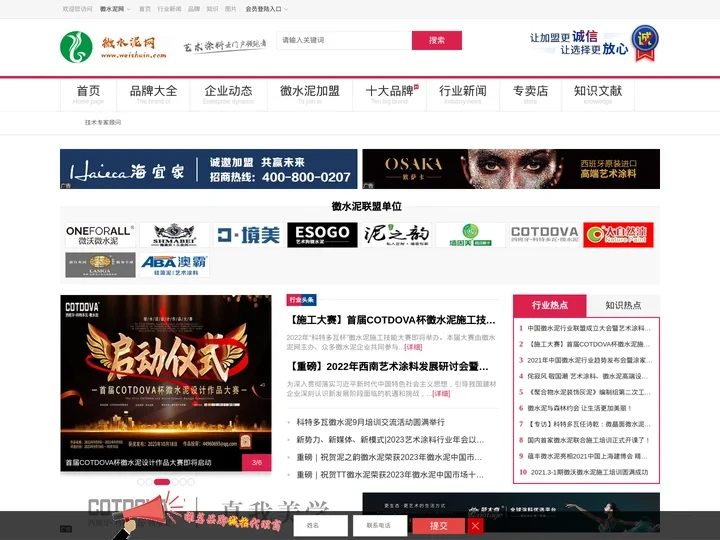This screenshot has width=720, height=540.
Task: Click the blue 诚 integrity badge icon
Action: pos(645,43)
